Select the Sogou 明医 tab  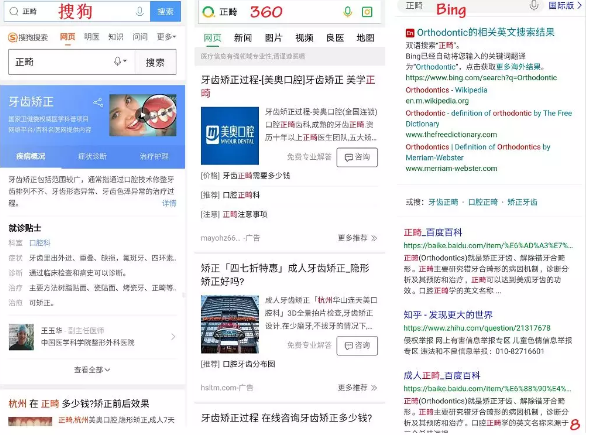click(x=92, y=37)
